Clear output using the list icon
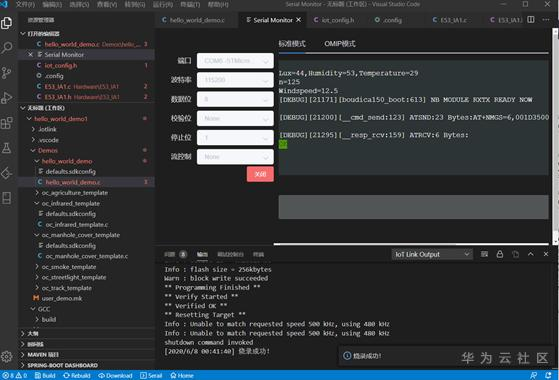 (484, 254)
